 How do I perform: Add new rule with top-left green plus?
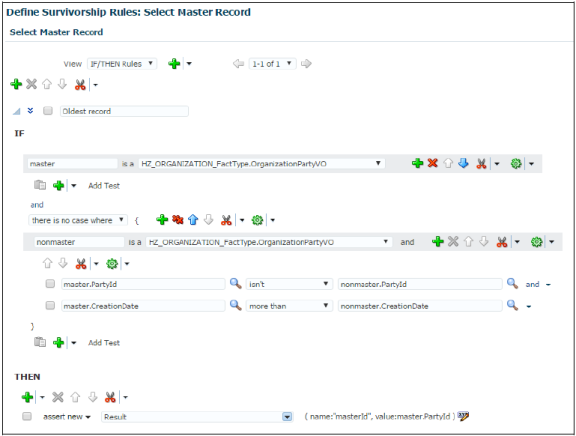pos(16,84)
